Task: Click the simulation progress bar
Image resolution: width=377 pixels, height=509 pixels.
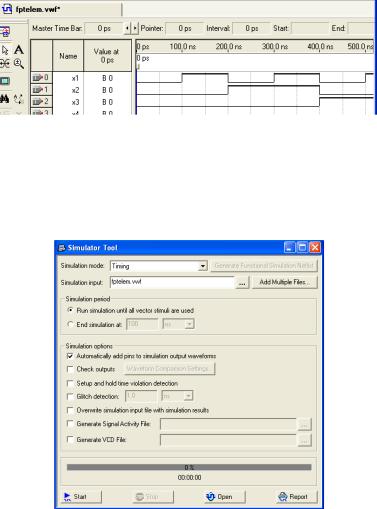Action: [189, 467]
